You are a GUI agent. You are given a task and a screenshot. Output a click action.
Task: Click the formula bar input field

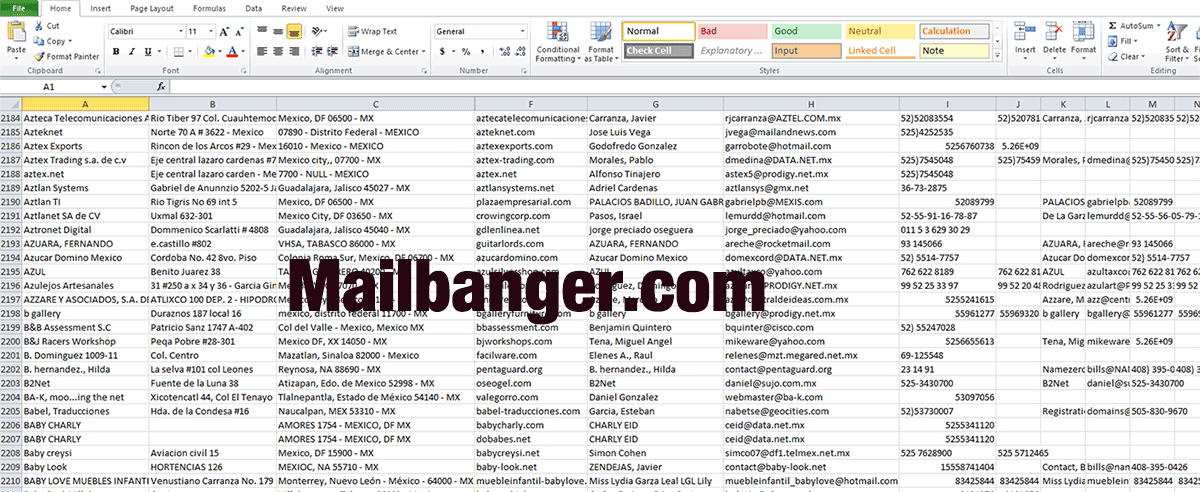(685, 87)
